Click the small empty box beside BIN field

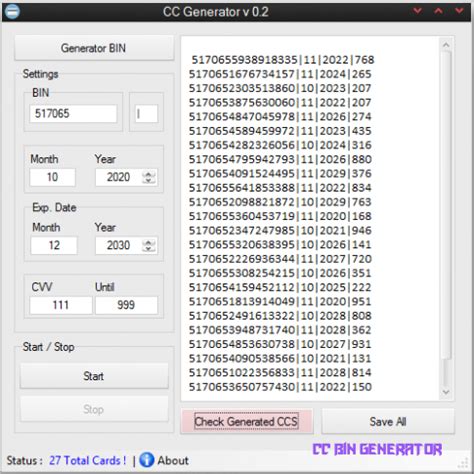click(146, 114)
